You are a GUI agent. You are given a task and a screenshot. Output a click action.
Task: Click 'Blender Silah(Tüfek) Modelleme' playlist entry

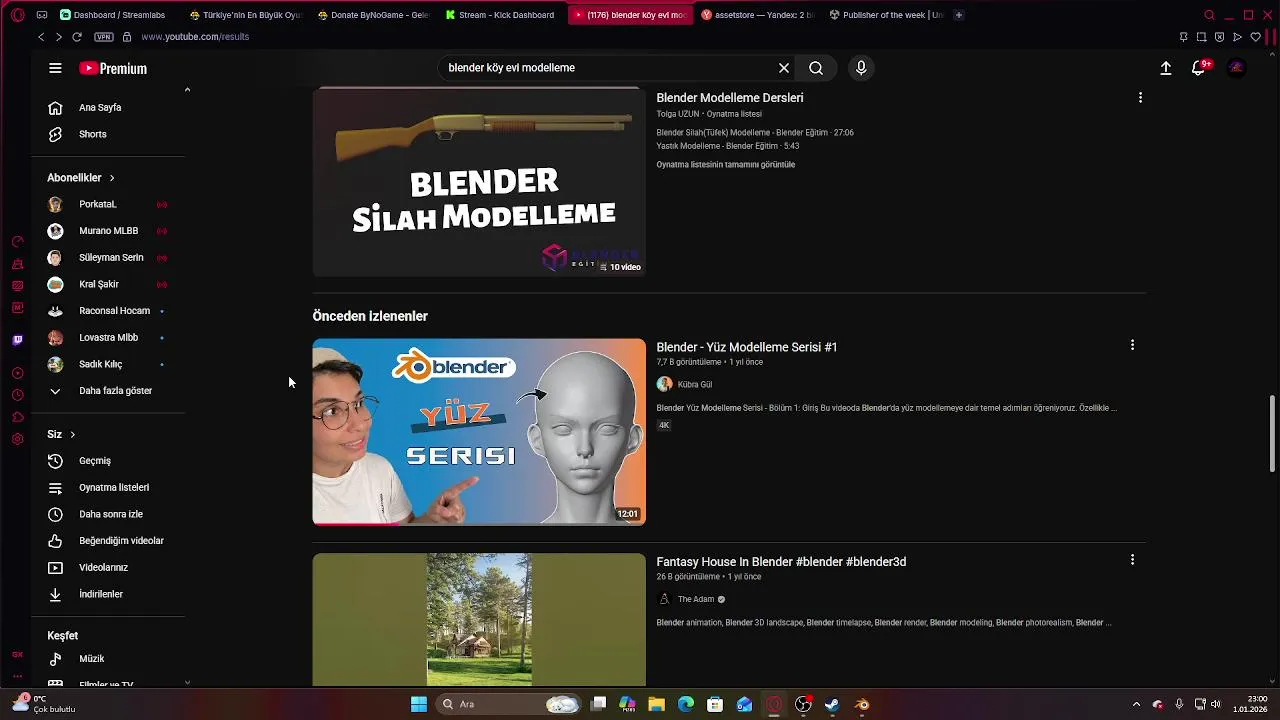coord(755,133)
